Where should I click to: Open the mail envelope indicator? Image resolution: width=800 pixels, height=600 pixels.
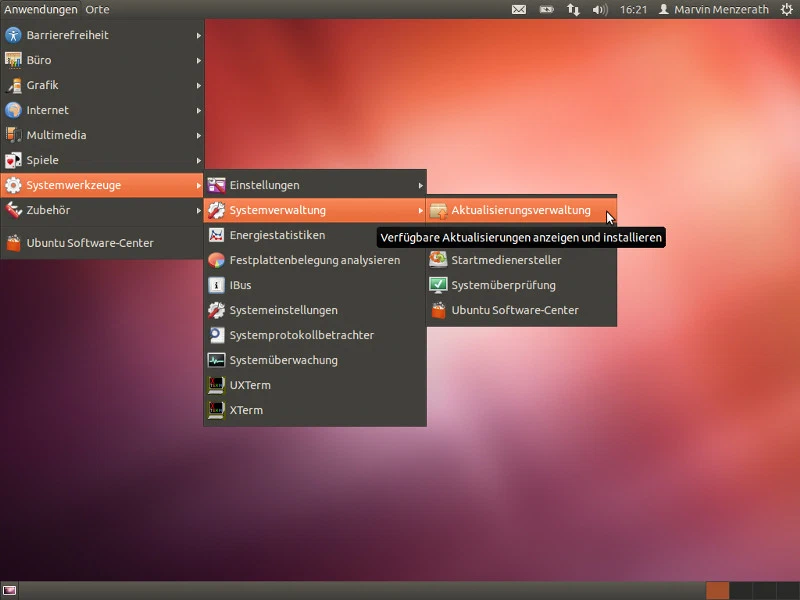[x=519, y=9]
